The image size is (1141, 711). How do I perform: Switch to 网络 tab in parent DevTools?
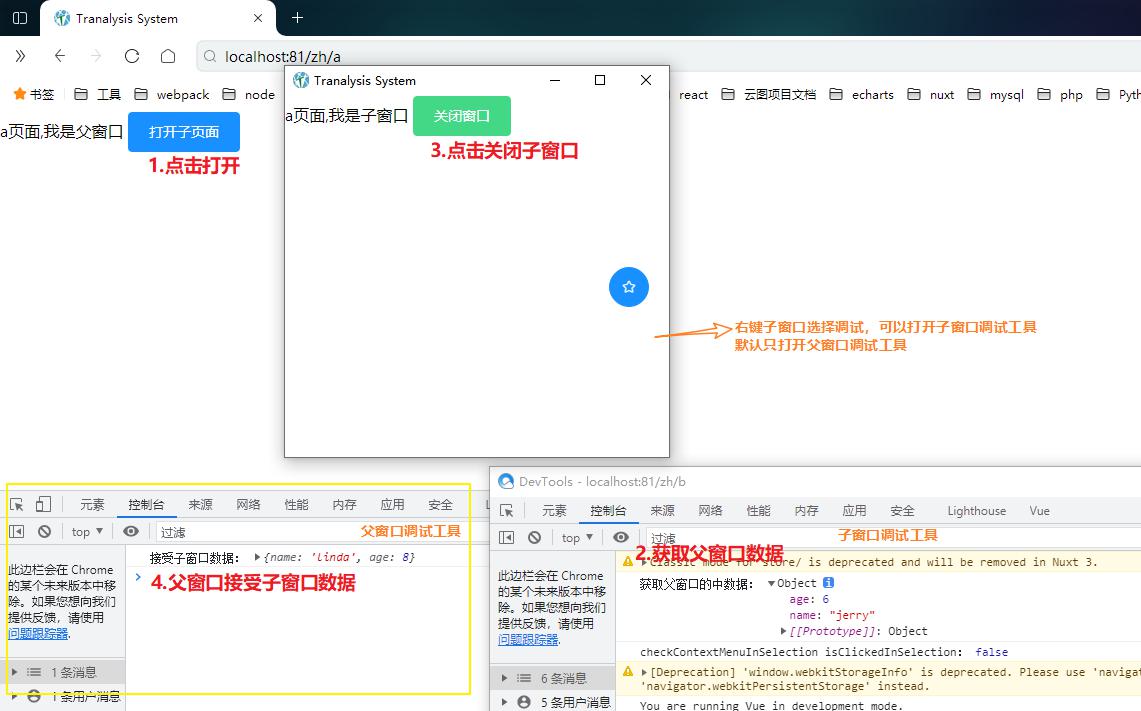click(248, 504)
